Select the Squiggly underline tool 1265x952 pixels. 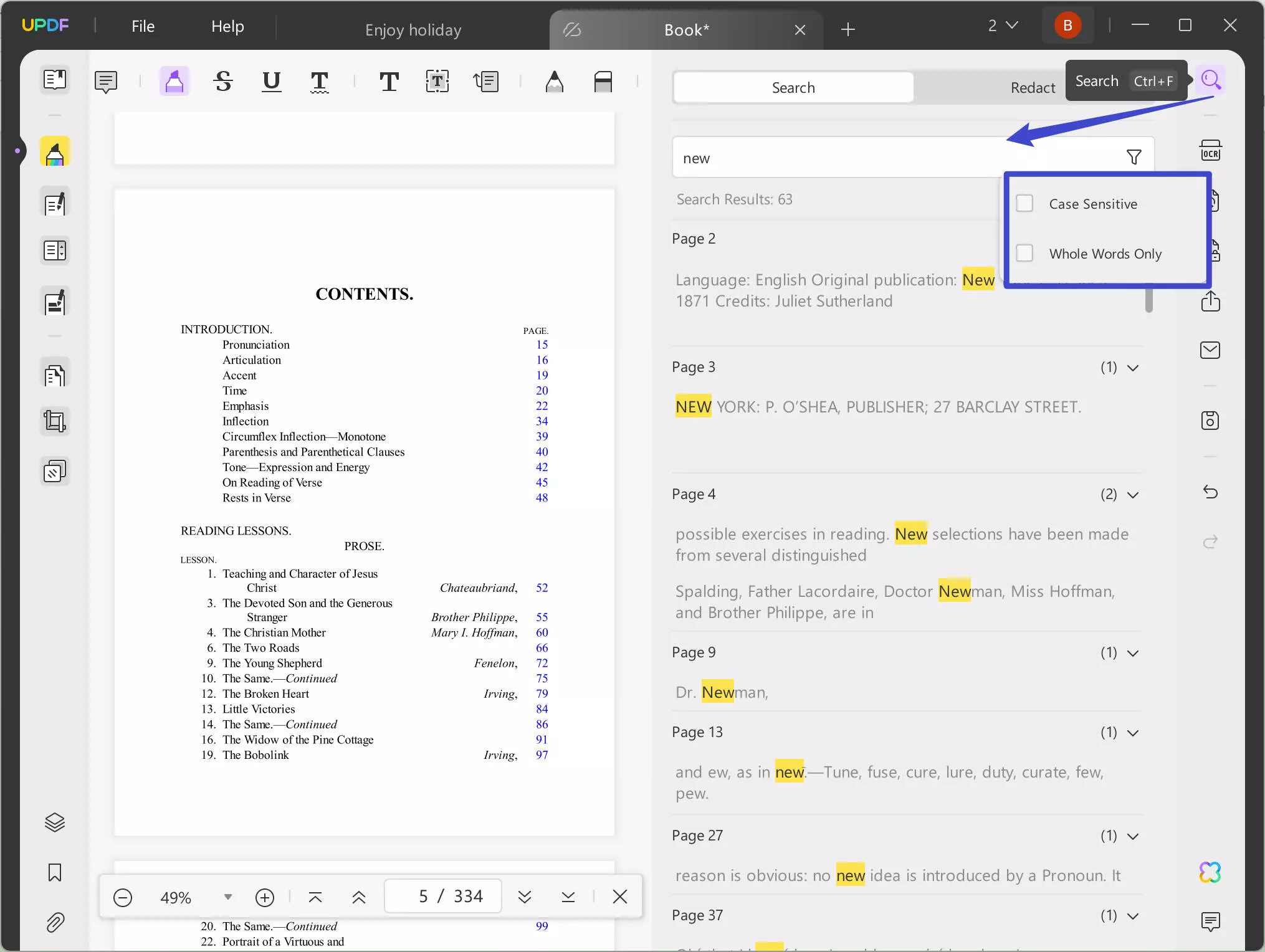320,82
